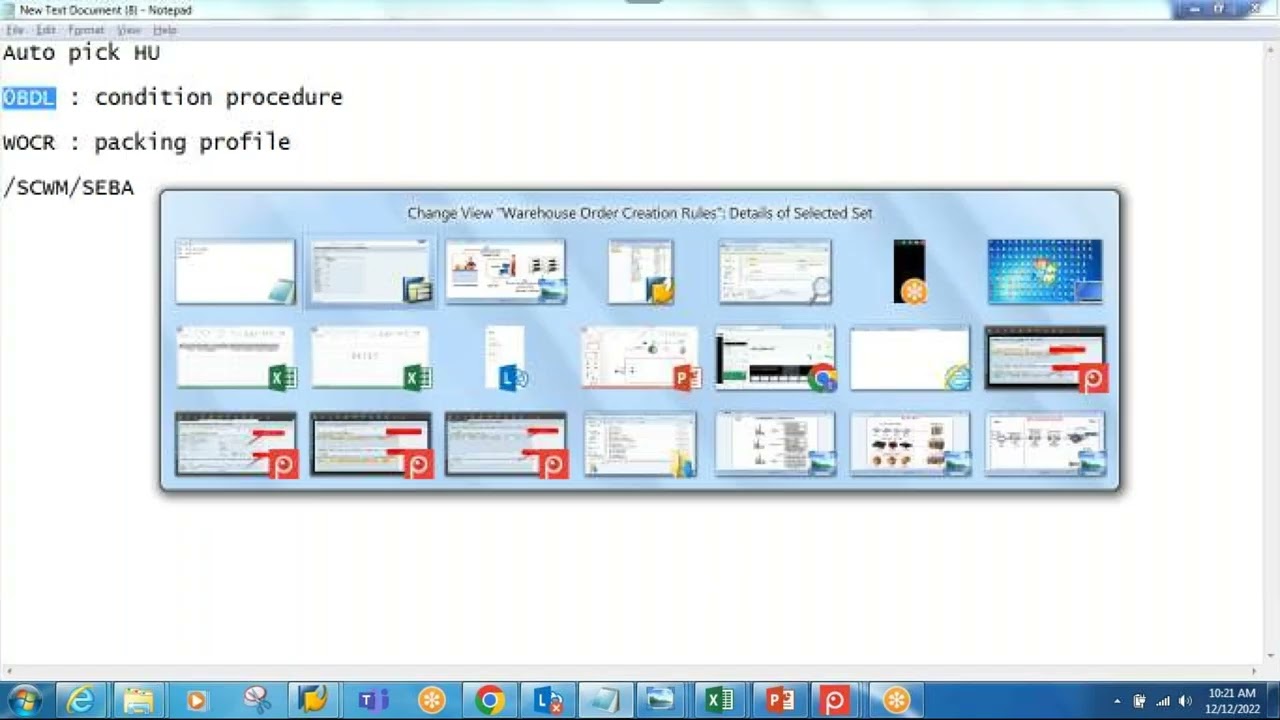1280x720 pixels.
Task: Open the Snipping Tool taskbar icon
Action: [256, 700]
